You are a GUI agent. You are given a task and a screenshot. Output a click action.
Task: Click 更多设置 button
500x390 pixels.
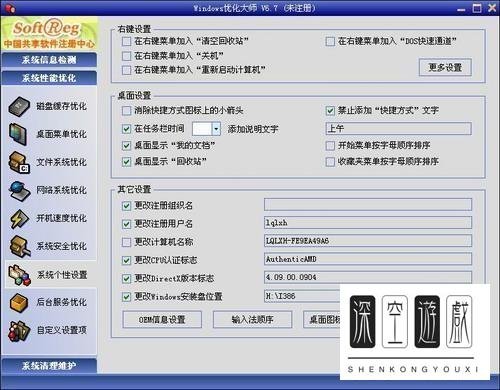click(x=445, y=68)
